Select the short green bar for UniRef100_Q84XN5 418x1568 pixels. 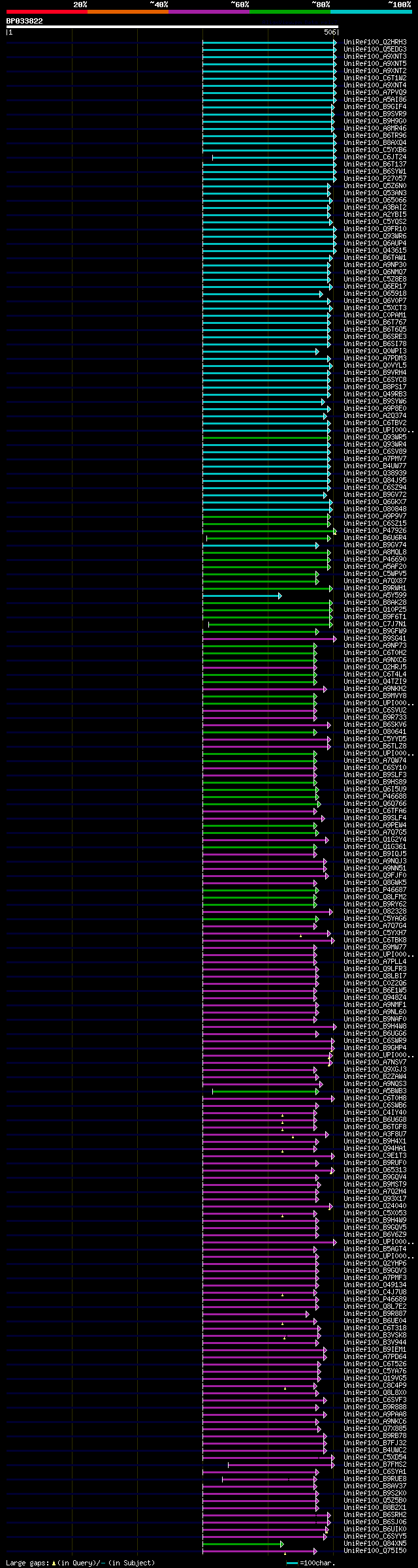pos(243,1544)
